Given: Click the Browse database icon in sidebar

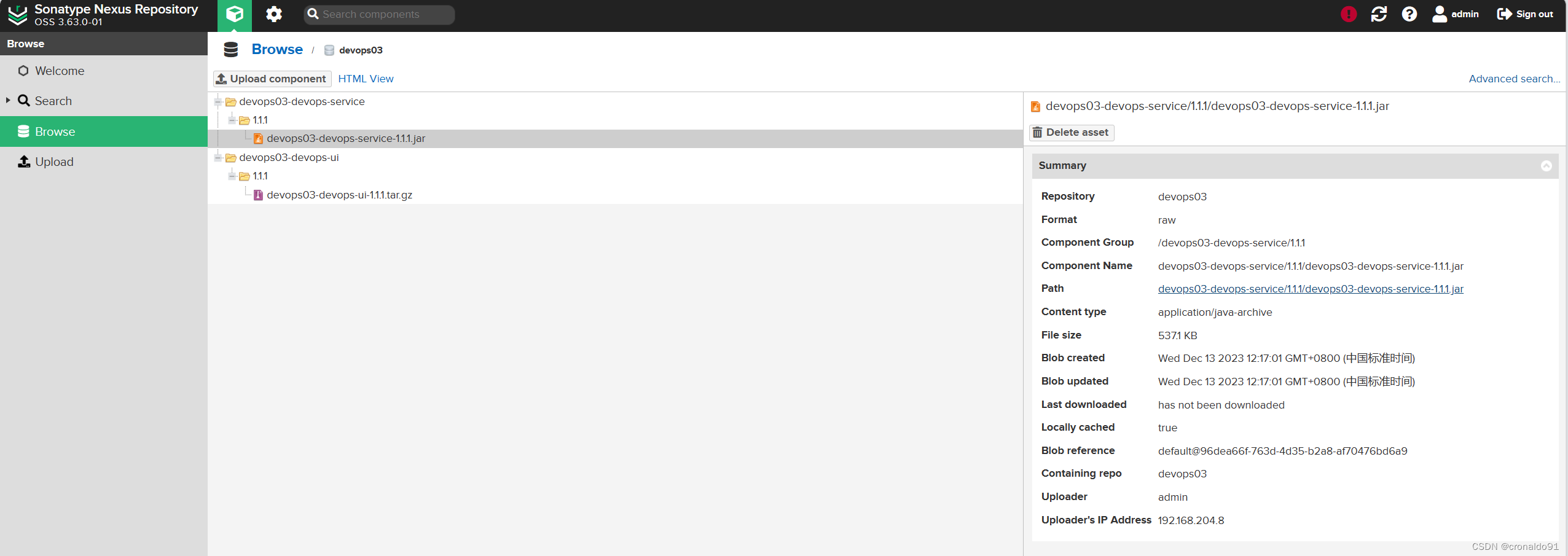Looking at the screenshot, I should [23, 131].
